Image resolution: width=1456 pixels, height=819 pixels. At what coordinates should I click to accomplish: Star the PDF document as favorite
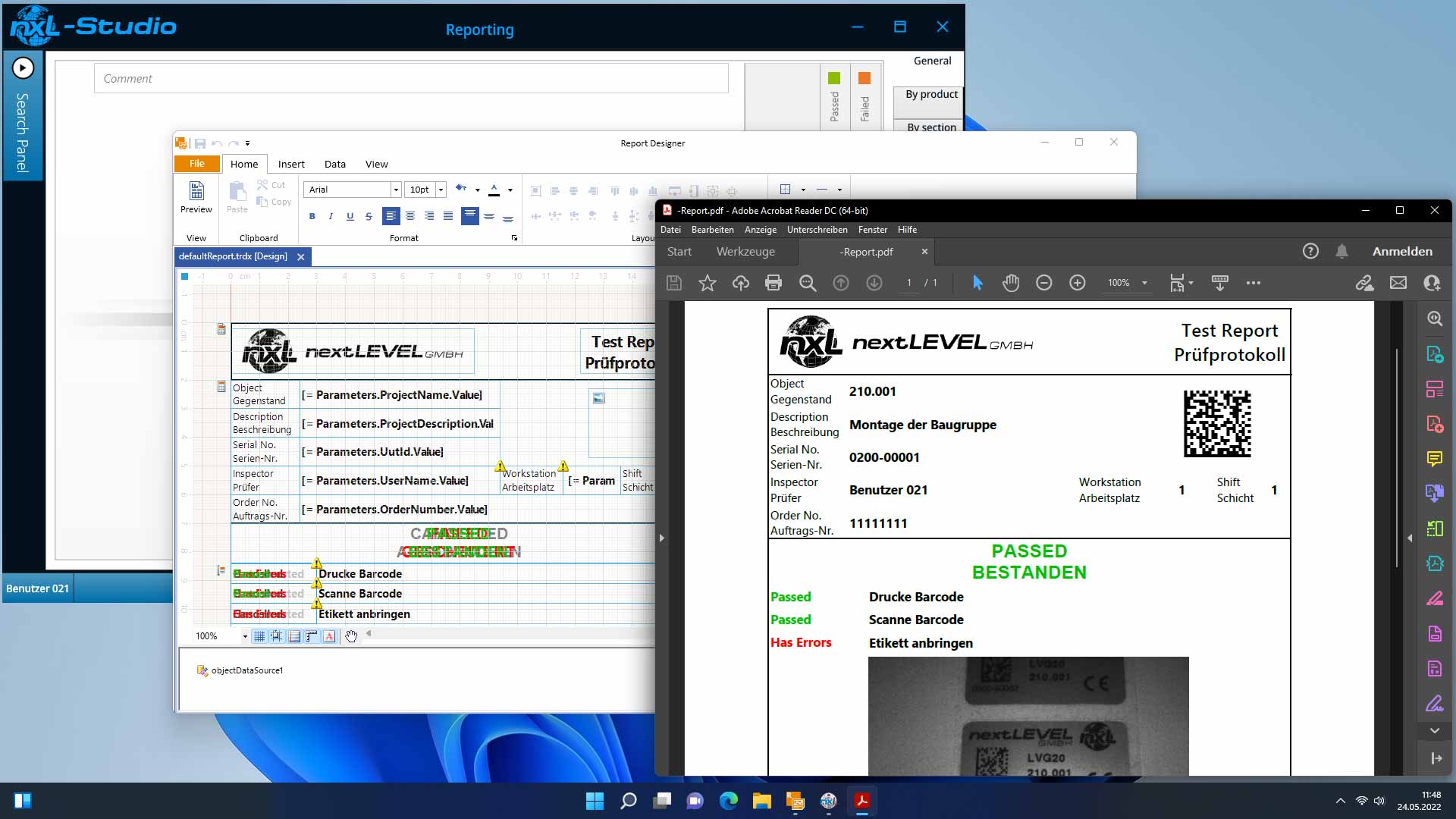(707, 283)
